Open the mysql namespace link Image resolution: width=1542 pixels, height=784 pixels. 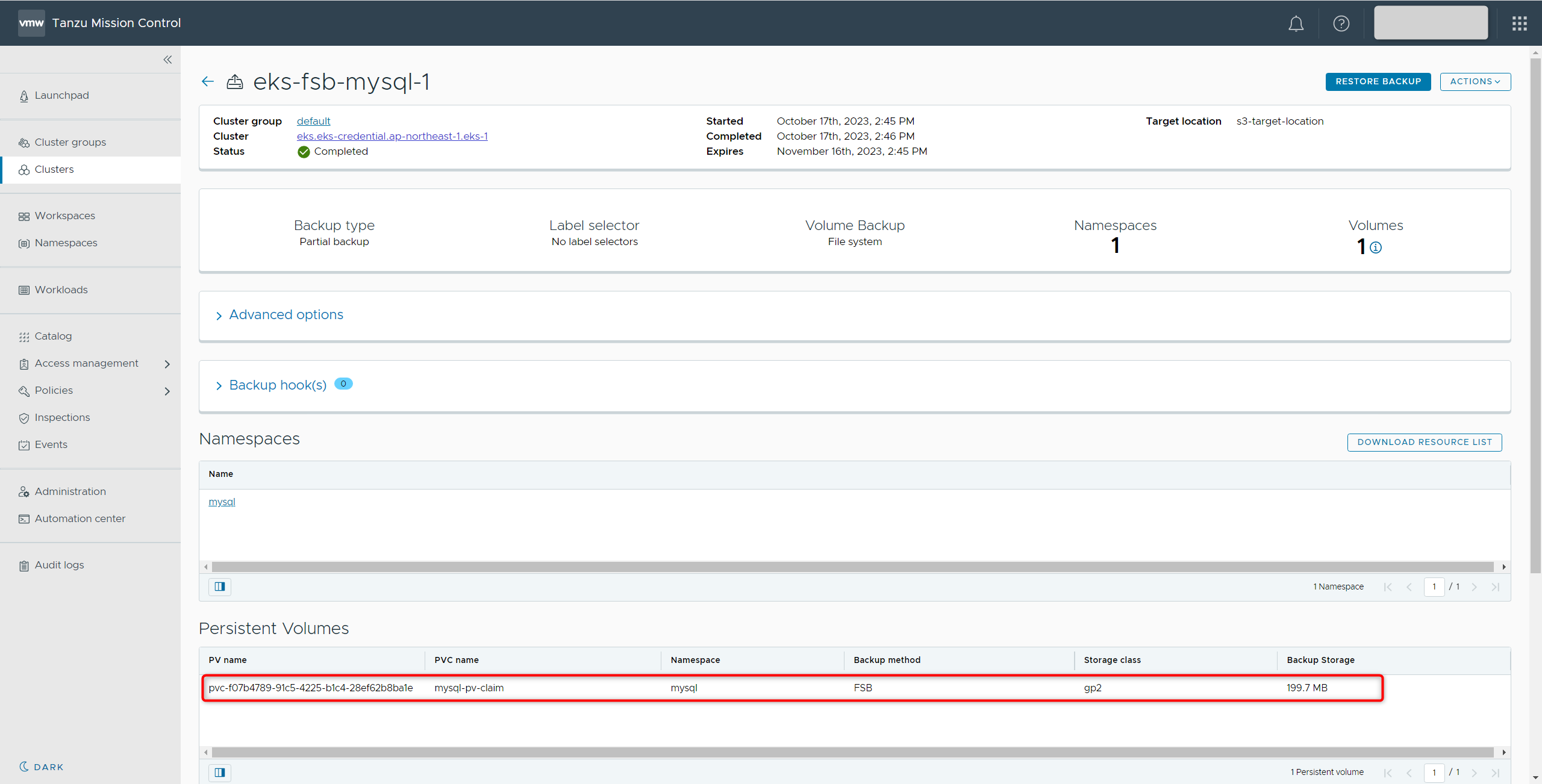(222, 502)
